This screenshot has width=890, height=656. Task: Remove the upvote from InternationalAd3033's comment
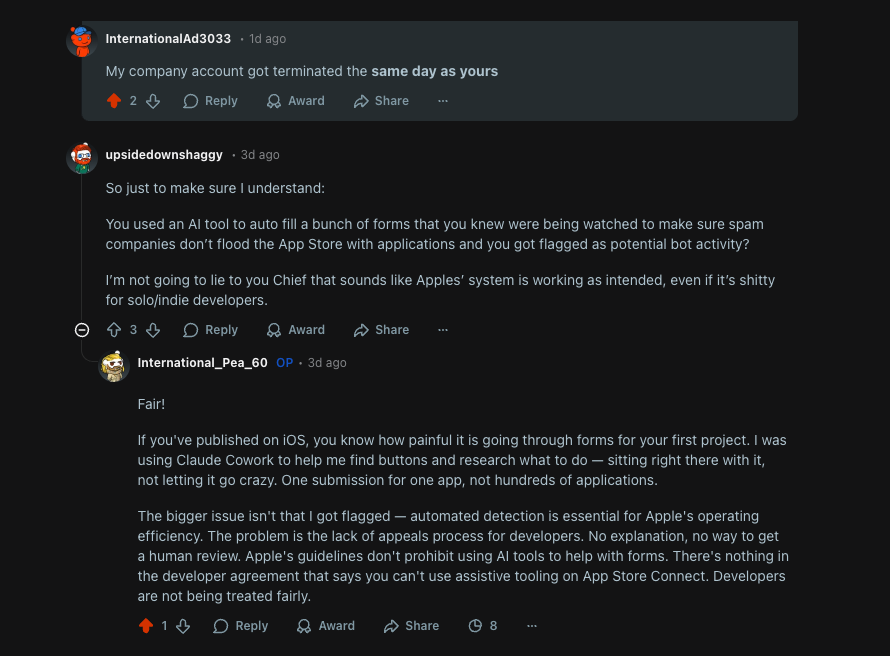pos(114,100)
